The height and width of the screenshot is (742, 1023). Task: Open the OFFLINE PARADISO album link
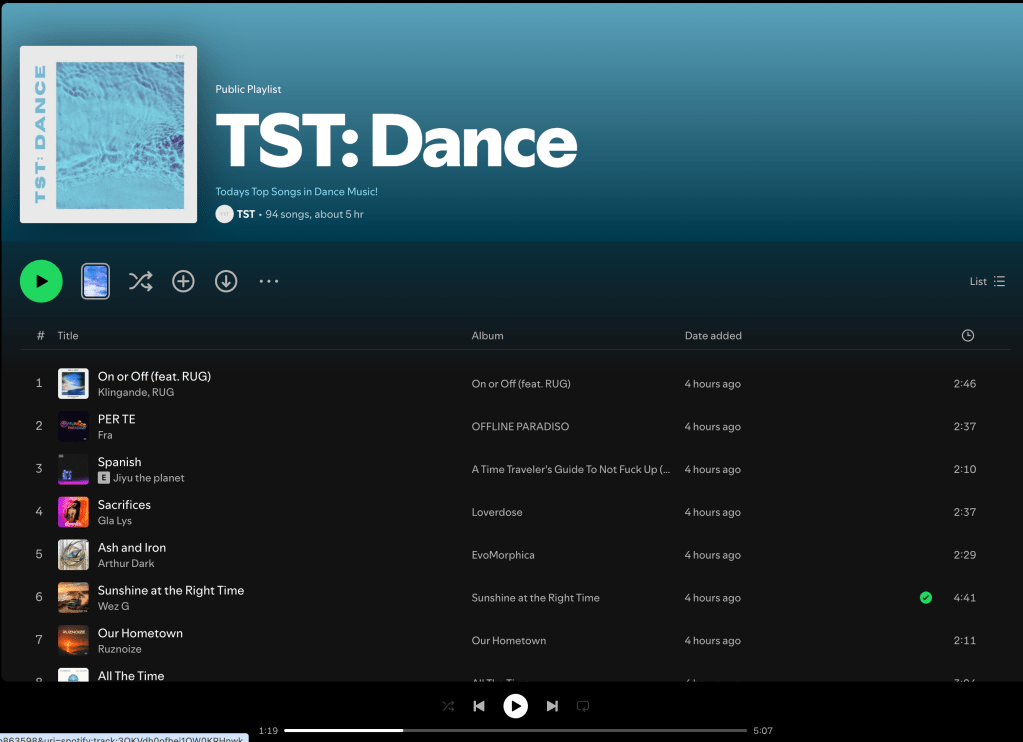[520, 427]
